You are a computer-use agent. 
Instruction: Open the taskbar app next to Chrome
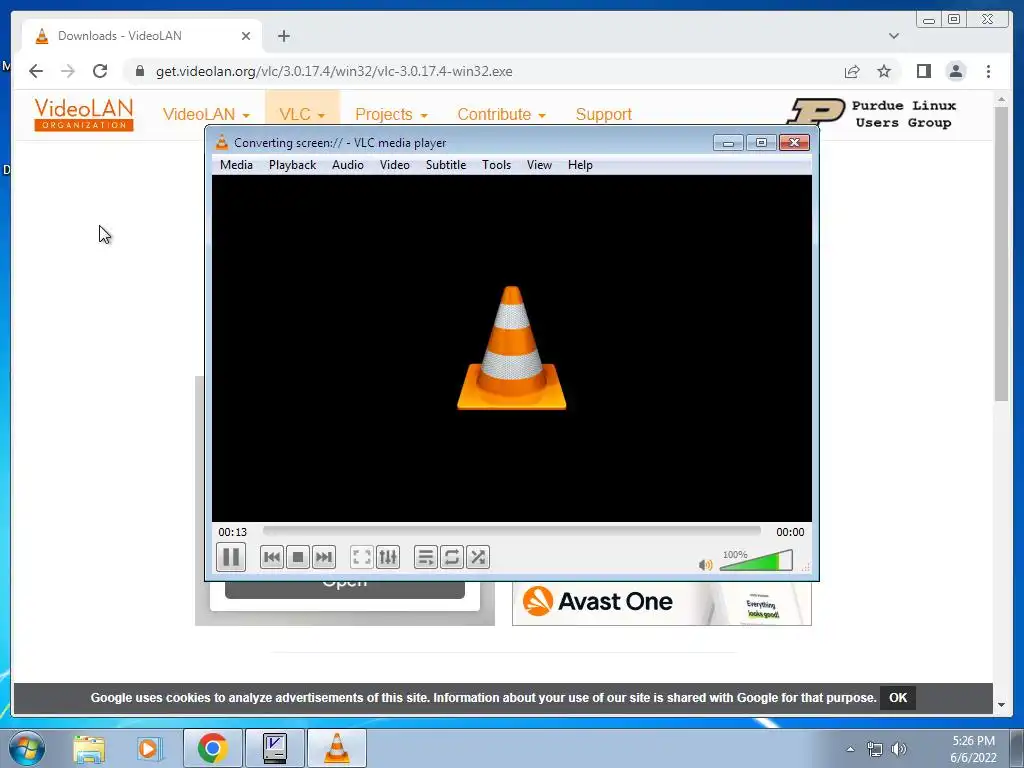[x=274, y=748]
